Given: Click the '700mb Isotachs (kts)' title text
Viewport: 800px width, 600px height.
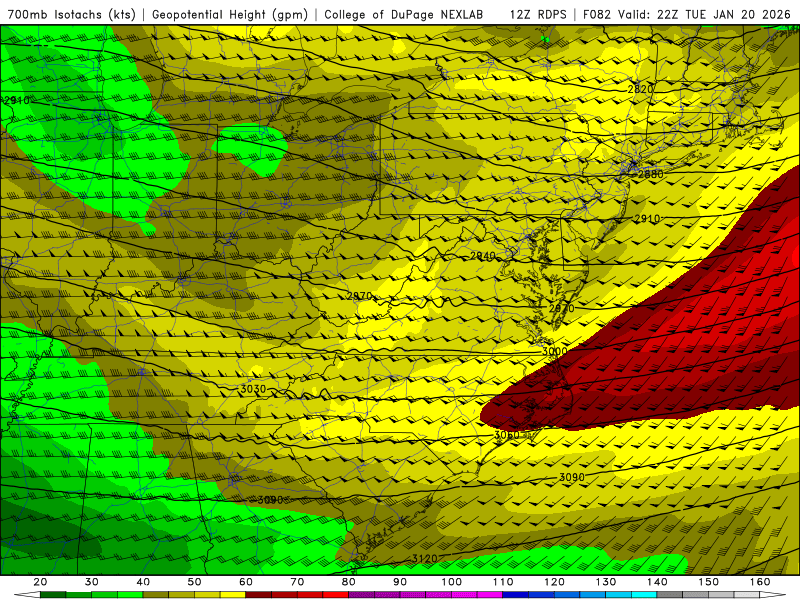Looking at the screenshot, I should (71, 15).
